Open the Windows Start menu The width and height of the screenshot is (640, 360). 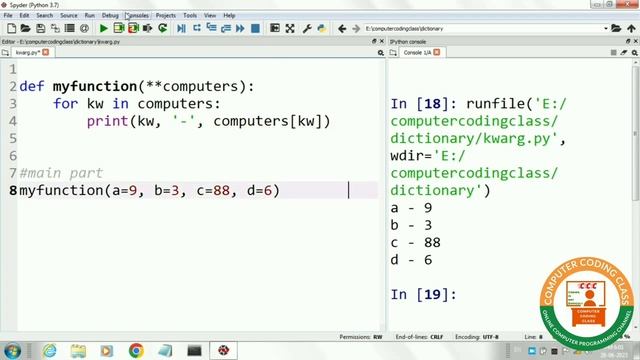(12, 351)
